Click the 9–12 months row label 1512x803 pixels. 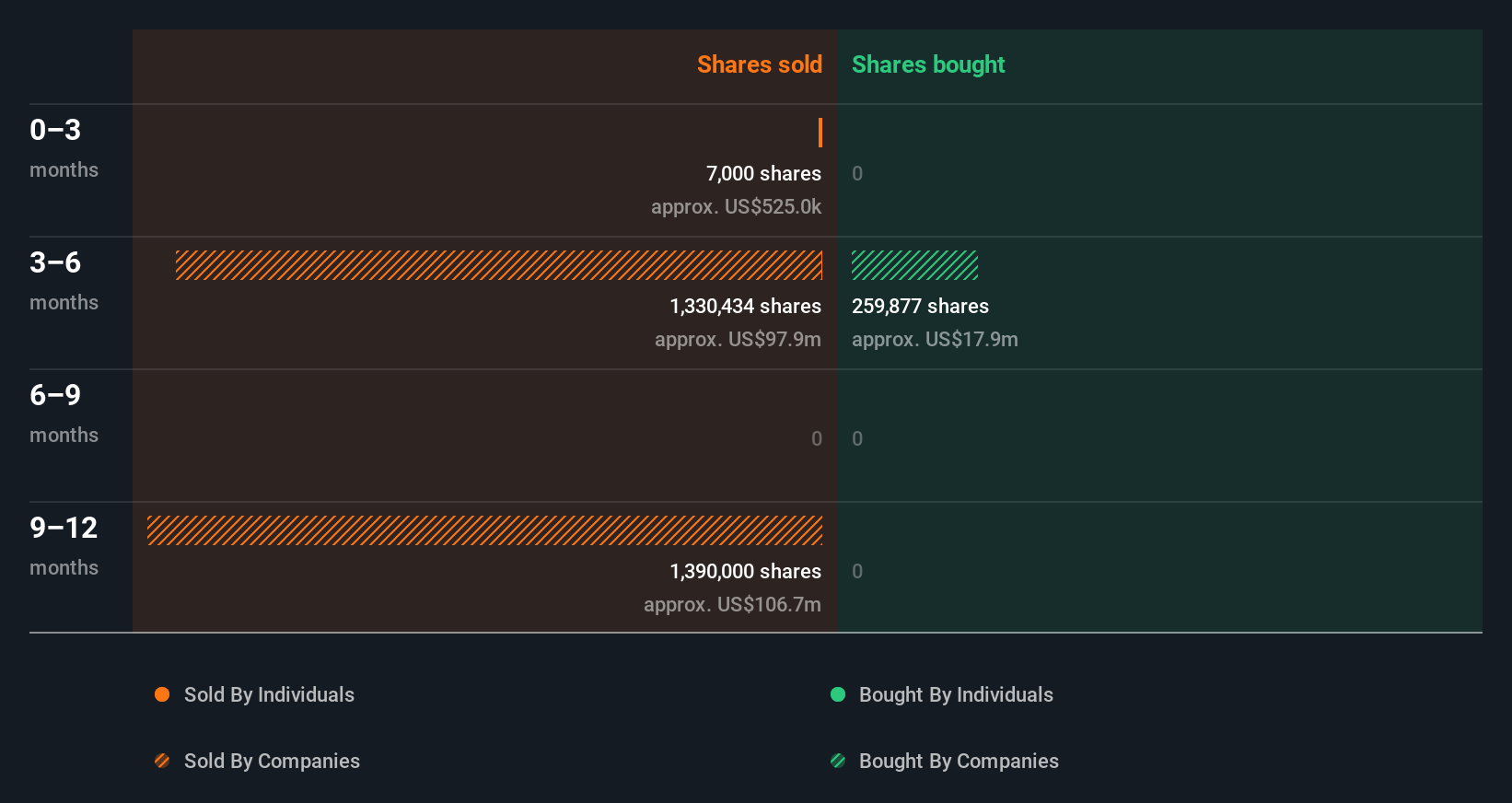click(64, 545)
